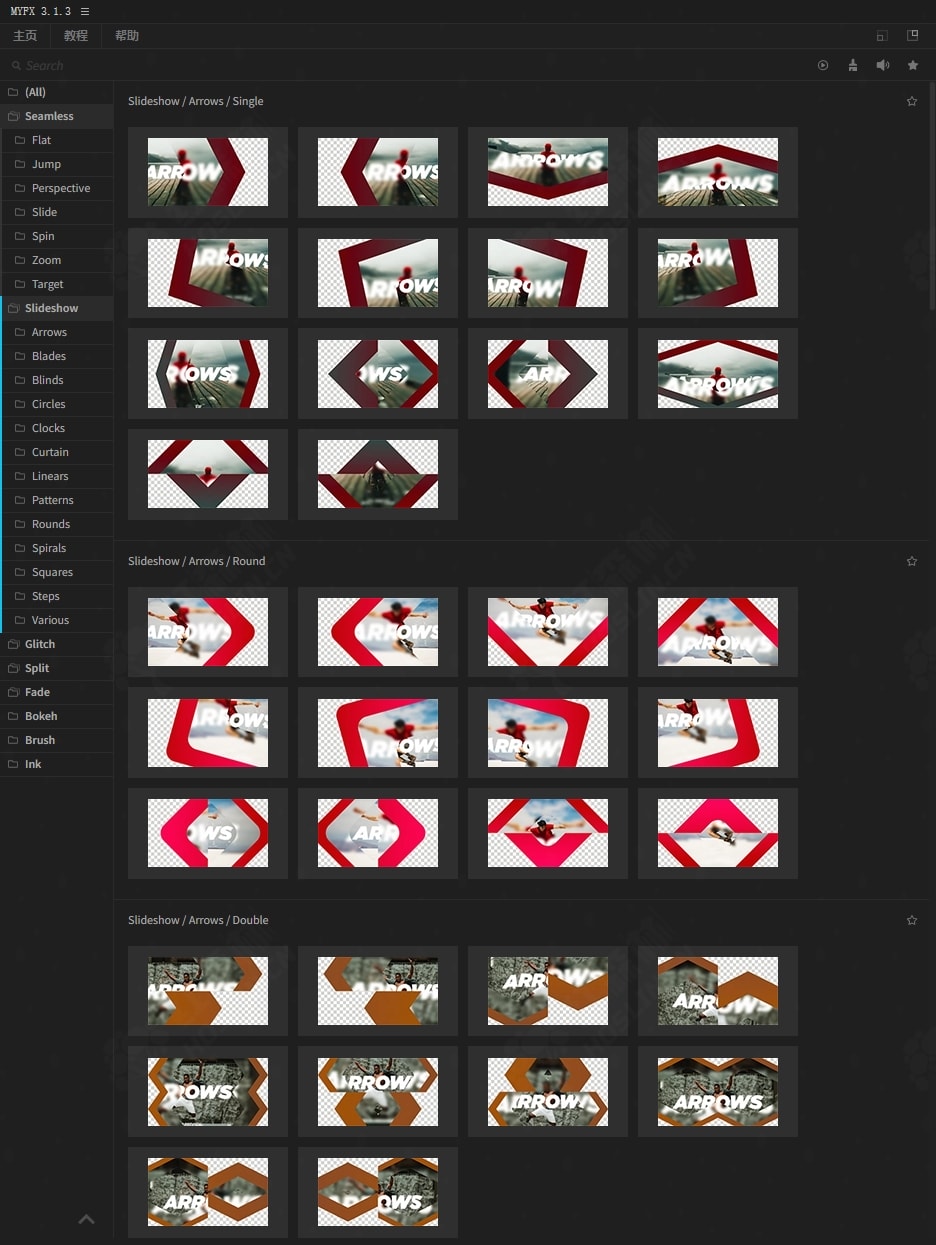Favorite the Slideshow / Arrows / Single group

point(912,101)
